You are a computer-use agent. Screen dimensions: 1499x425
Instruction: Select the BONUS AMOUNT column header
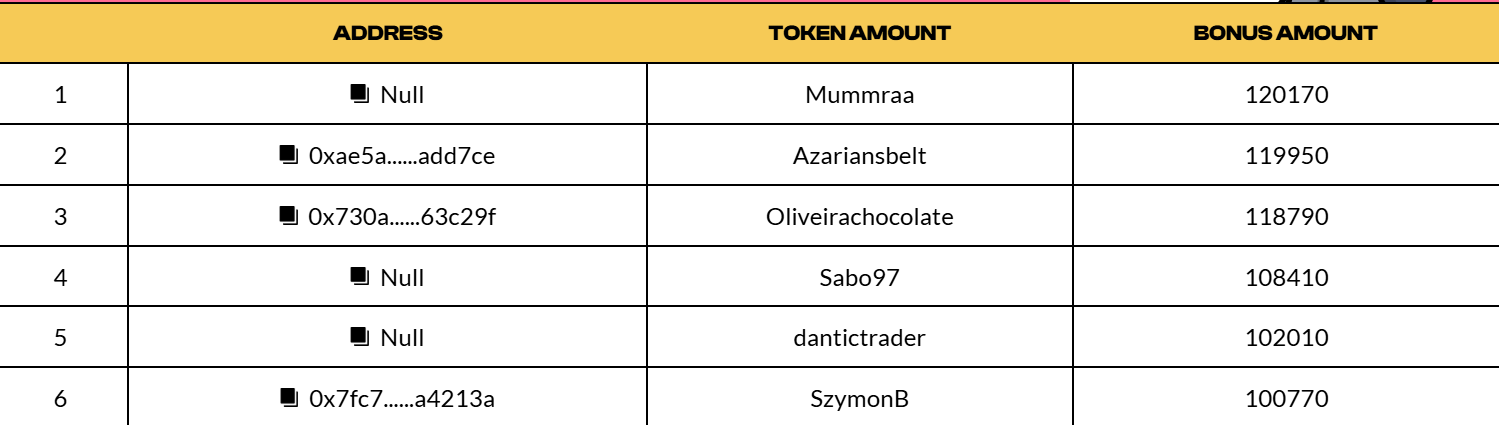(1286, 33)
